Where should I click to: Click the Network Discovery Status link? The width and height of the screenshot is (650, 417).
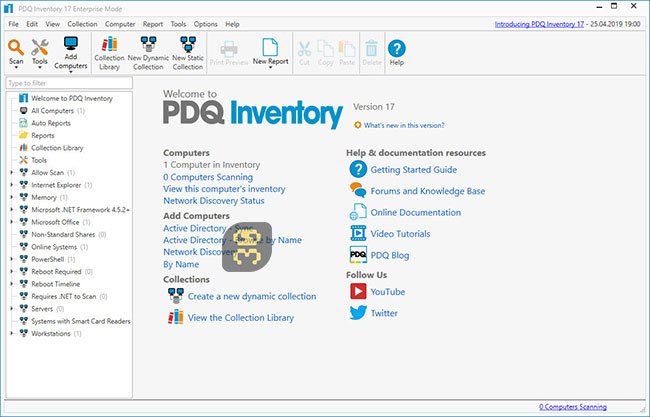click(x=213, y=201)
